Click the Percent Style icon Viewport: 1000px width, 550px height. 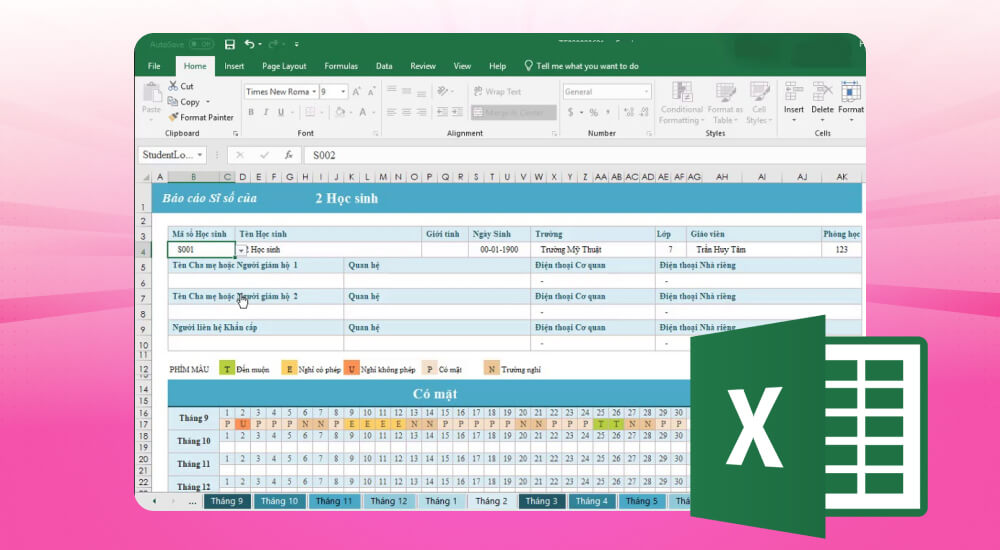(x=594, y=112)
